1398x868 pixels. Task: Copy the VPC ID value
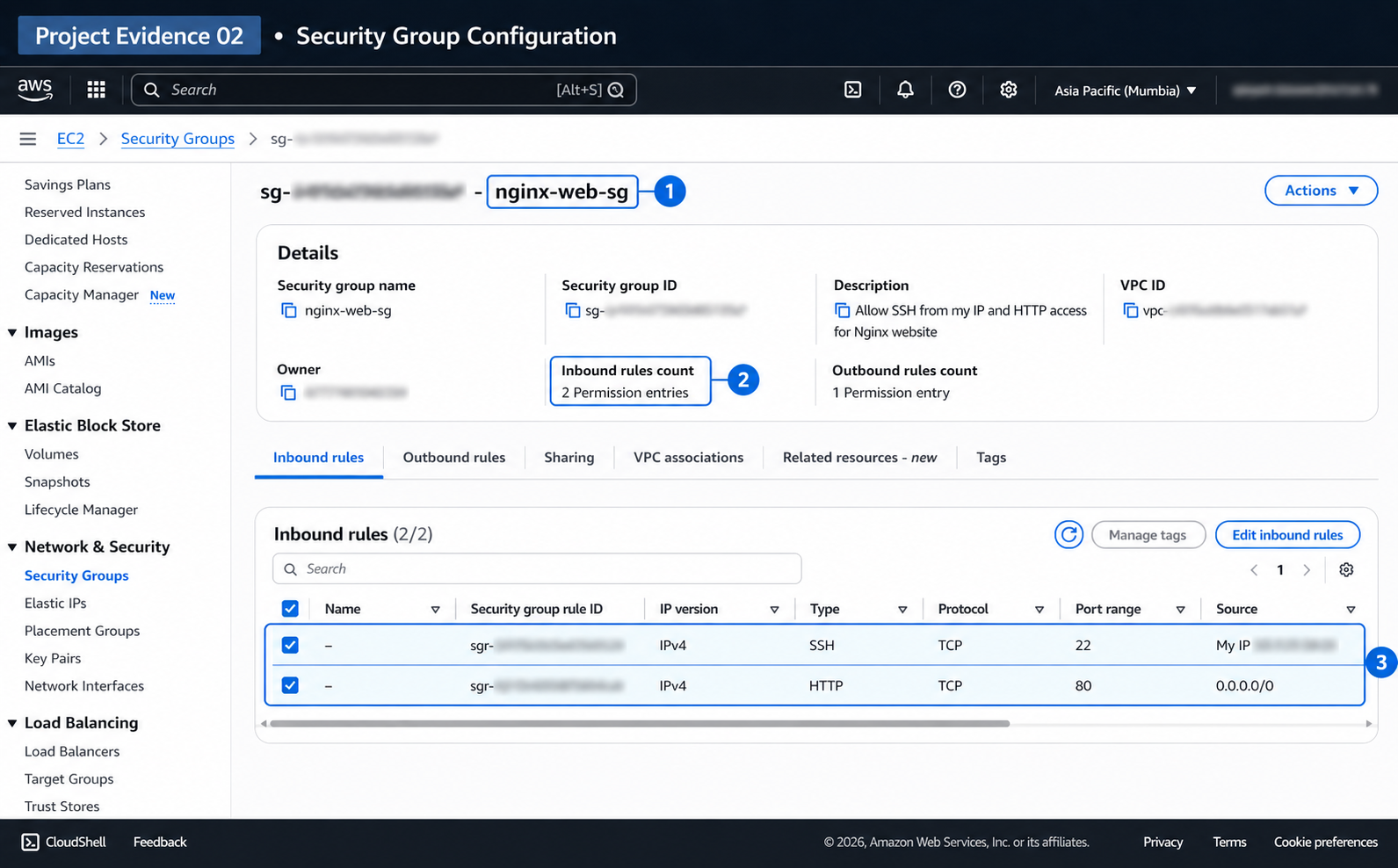1130,310
